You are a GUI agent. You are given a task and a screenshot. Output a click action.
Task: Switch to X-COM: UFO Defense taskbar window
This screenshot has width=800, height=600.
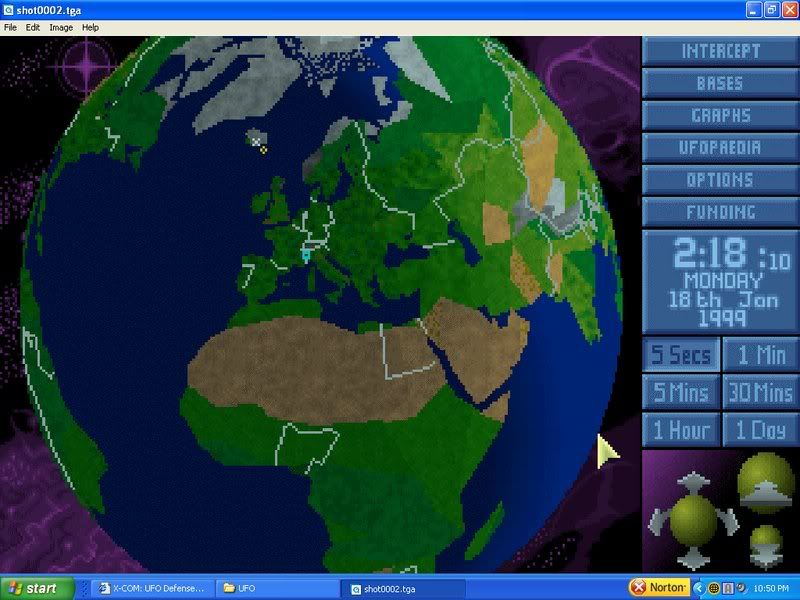click(152, 588)
